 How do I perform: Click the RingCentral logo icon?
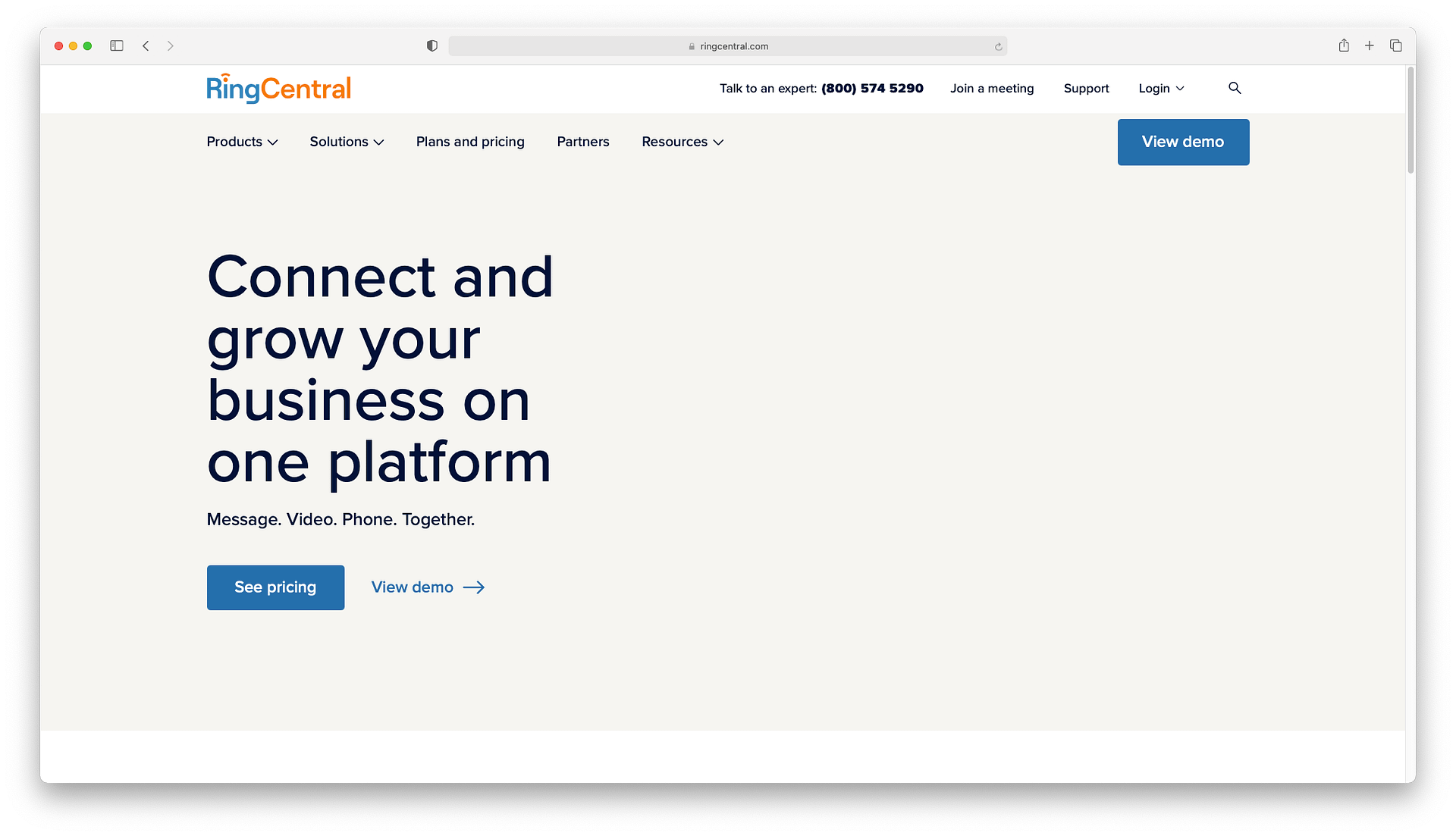[278, 88]
